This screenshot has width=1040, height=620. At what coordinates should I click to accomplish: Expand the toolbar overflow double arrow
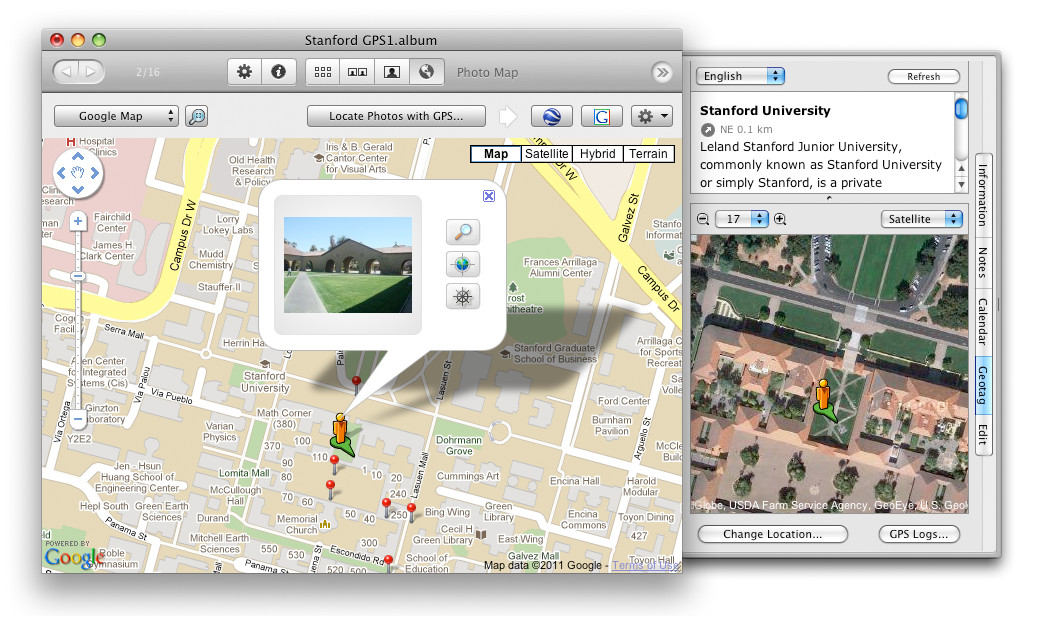[x=662, y=72]
